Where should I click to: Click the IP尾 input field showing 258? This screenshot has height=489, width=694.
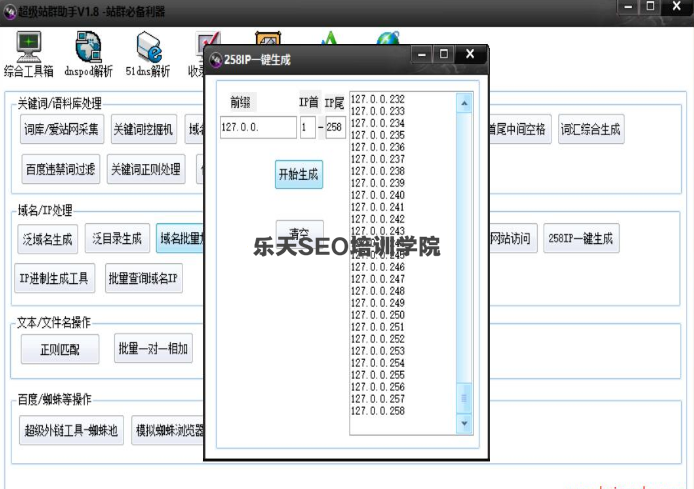tap(335, 127)
